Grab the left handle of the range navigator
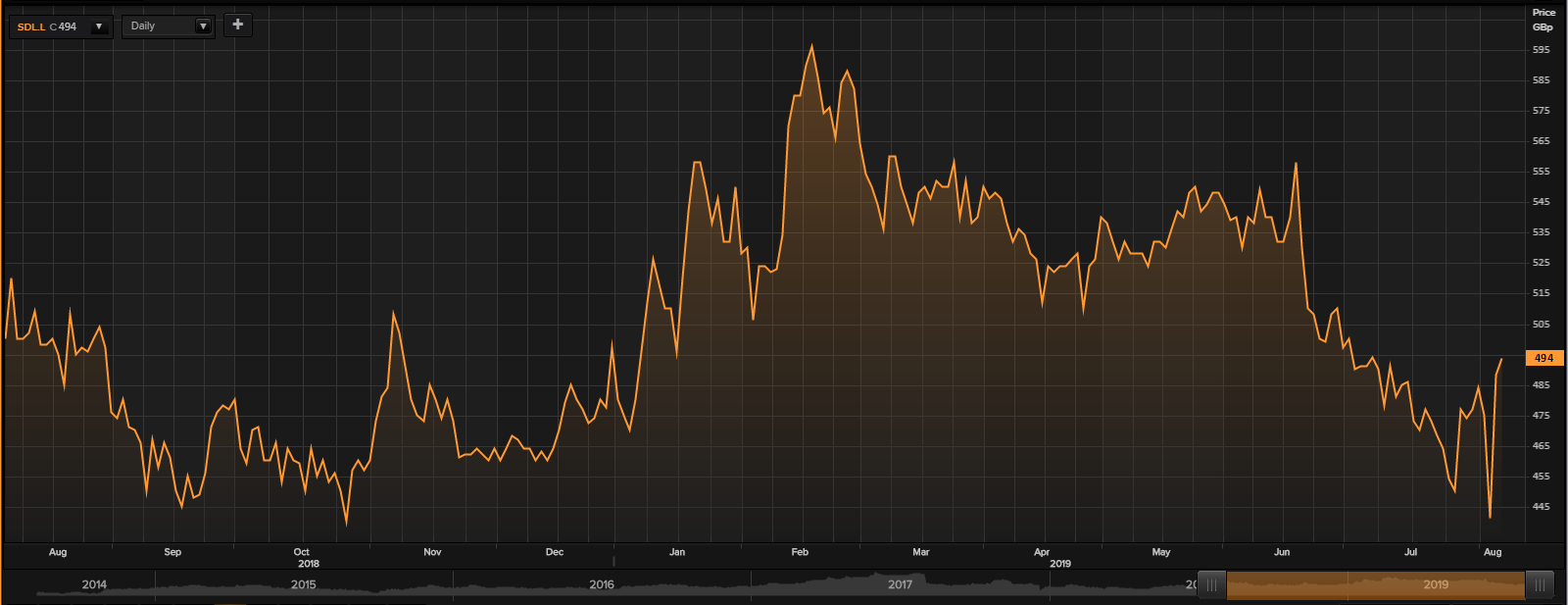This screenshot has height=605, width=1568. coord(1212,585)
